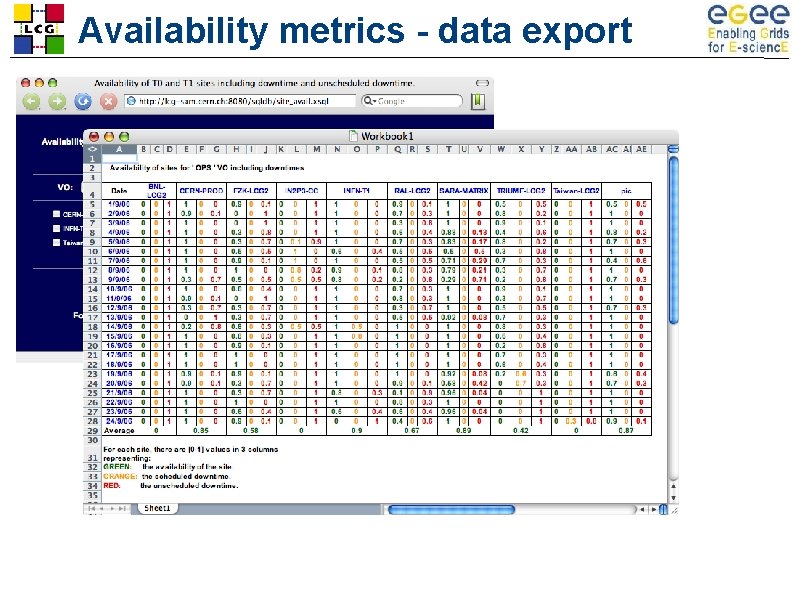Viewport: 800px width, 600px height.
Task: Reload the site_avail.xsql page
Action: click(83, 101)
